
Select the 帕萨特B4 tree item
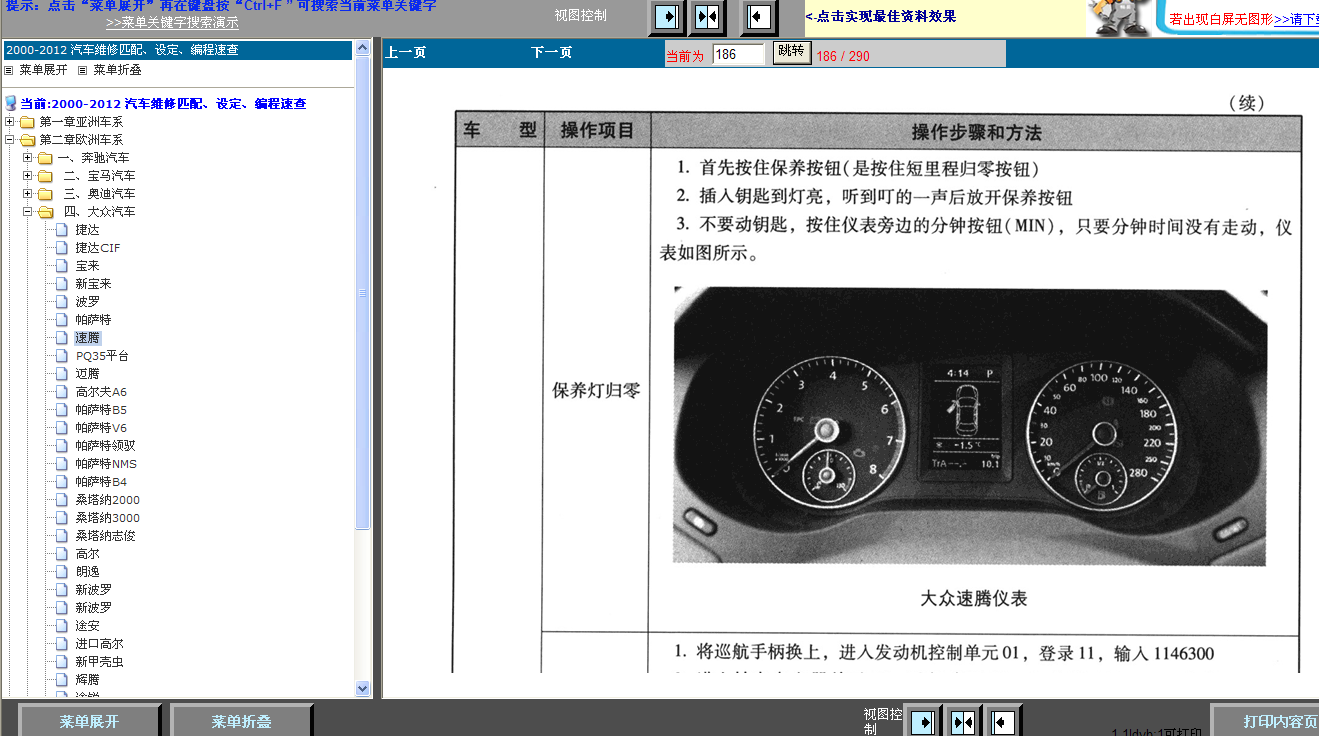click(101, 482)
